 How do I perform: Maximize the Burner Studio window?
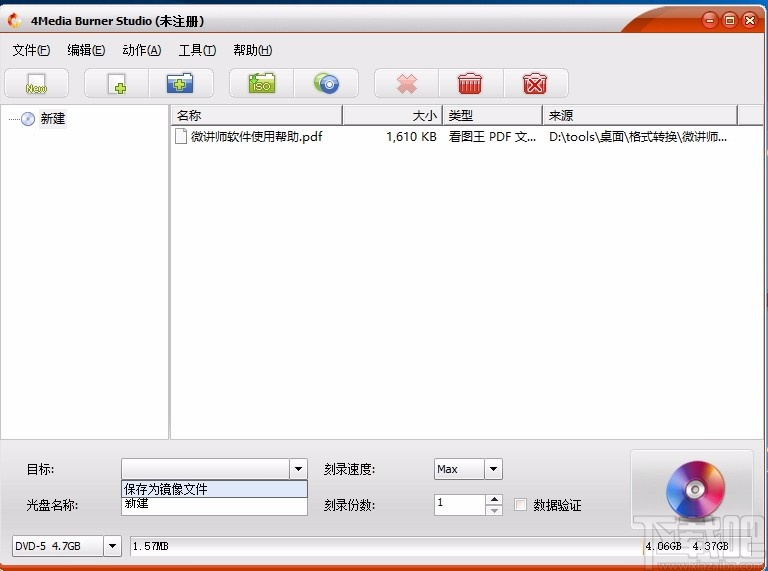[x=730, y=20]
